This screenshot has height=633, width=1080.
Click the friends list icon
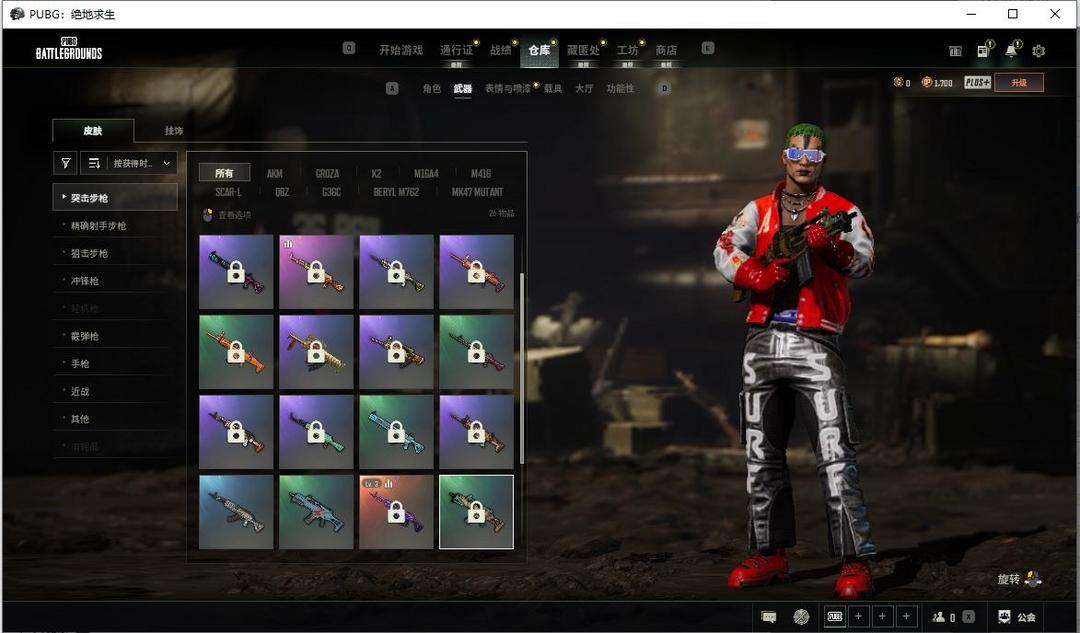point(940,617)
